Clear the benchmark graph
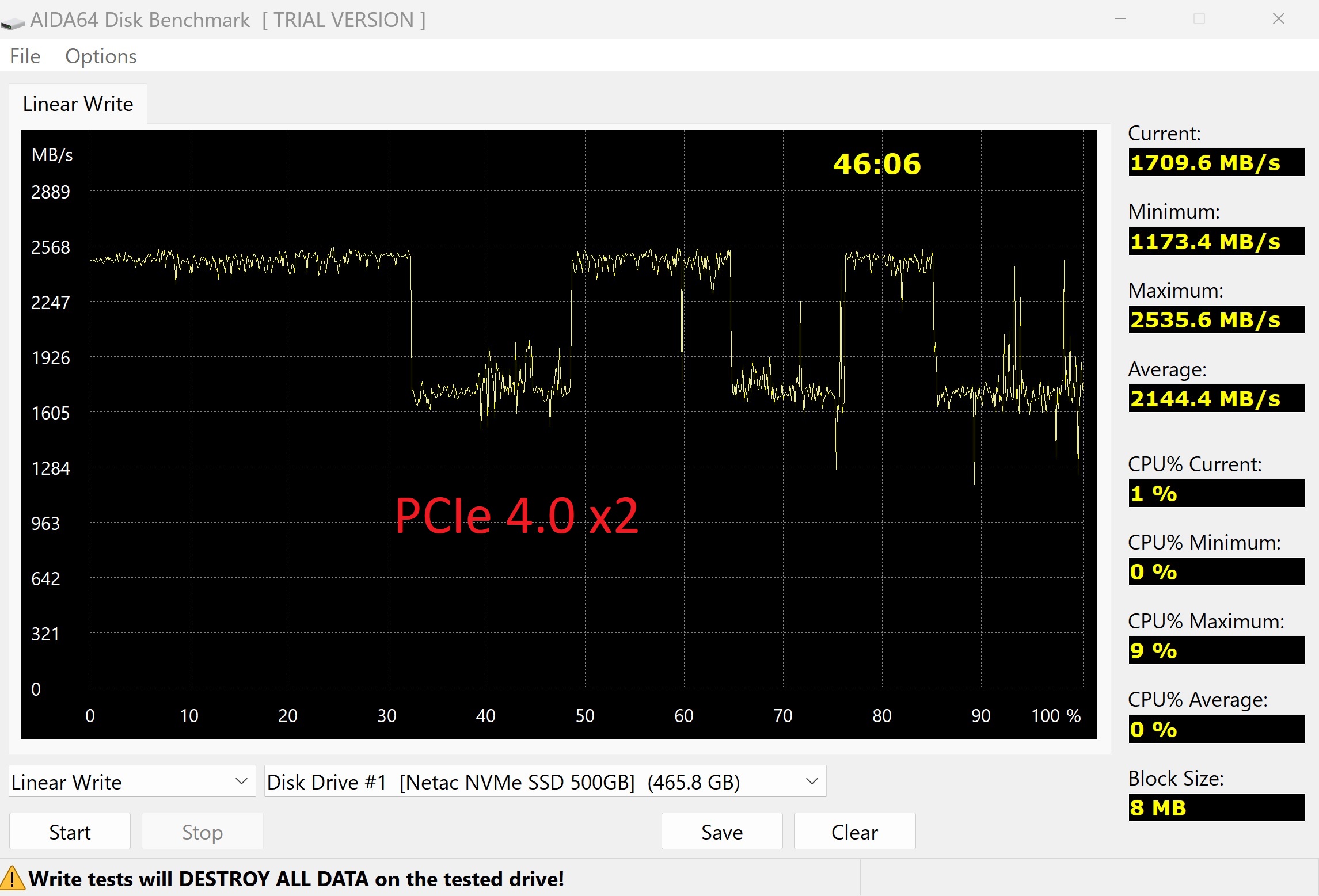Viewport: 1319px width, 896px height. click(854, 832)
